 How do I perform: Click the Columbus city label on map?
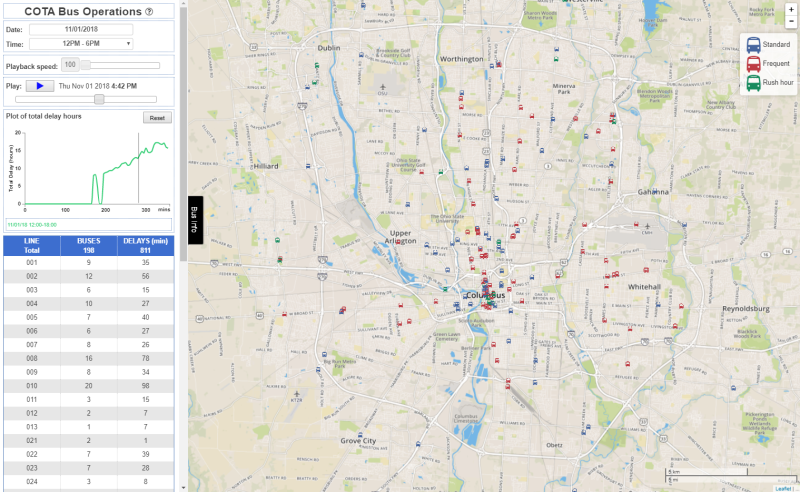point(485,296)
